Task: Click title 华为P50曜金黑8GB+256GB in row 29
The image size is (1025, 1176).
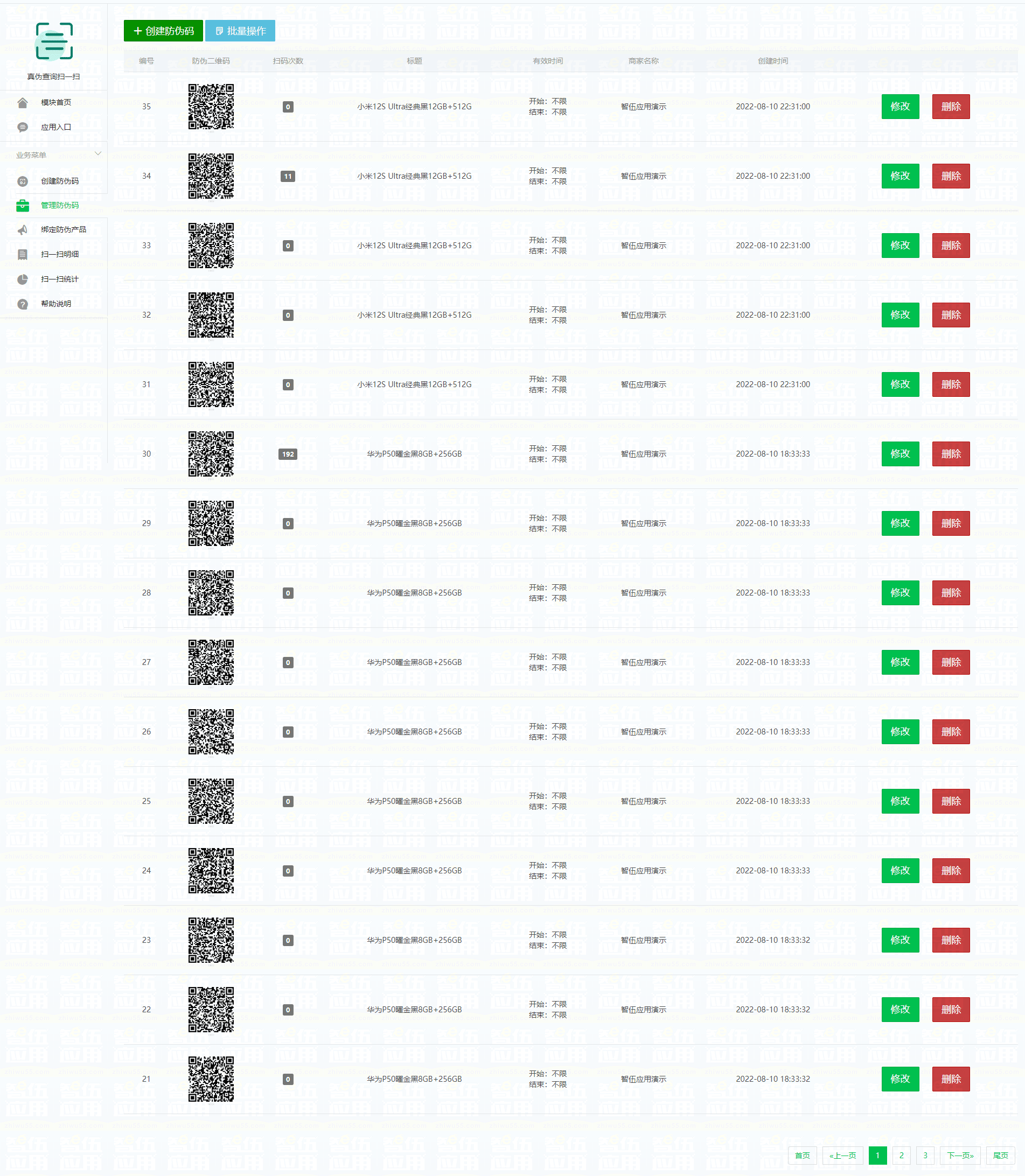Action: tap(414, 523)
